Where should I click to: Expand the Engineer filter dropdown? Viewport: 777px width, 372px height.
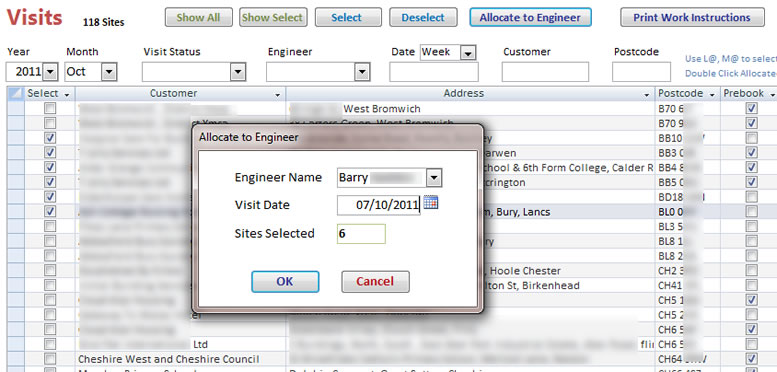tap(362, 72)
